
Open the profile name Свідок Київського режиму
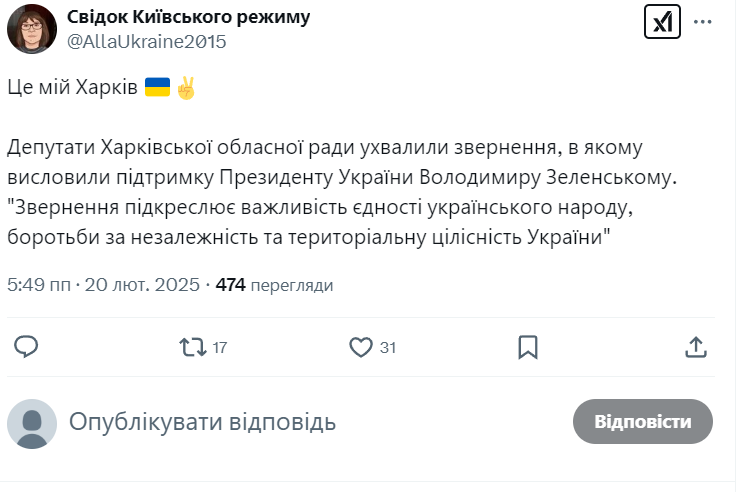coord(188,18)
